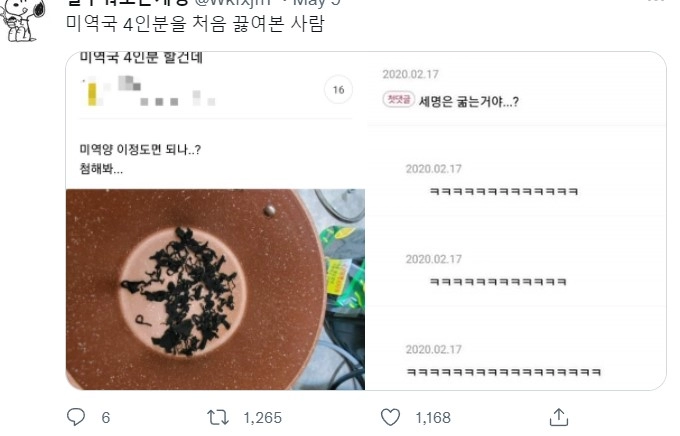Screen dimensions: 680x436
Task: Click the text 미역양 이정도면 되나..?
Action: [x=140, y=150]
